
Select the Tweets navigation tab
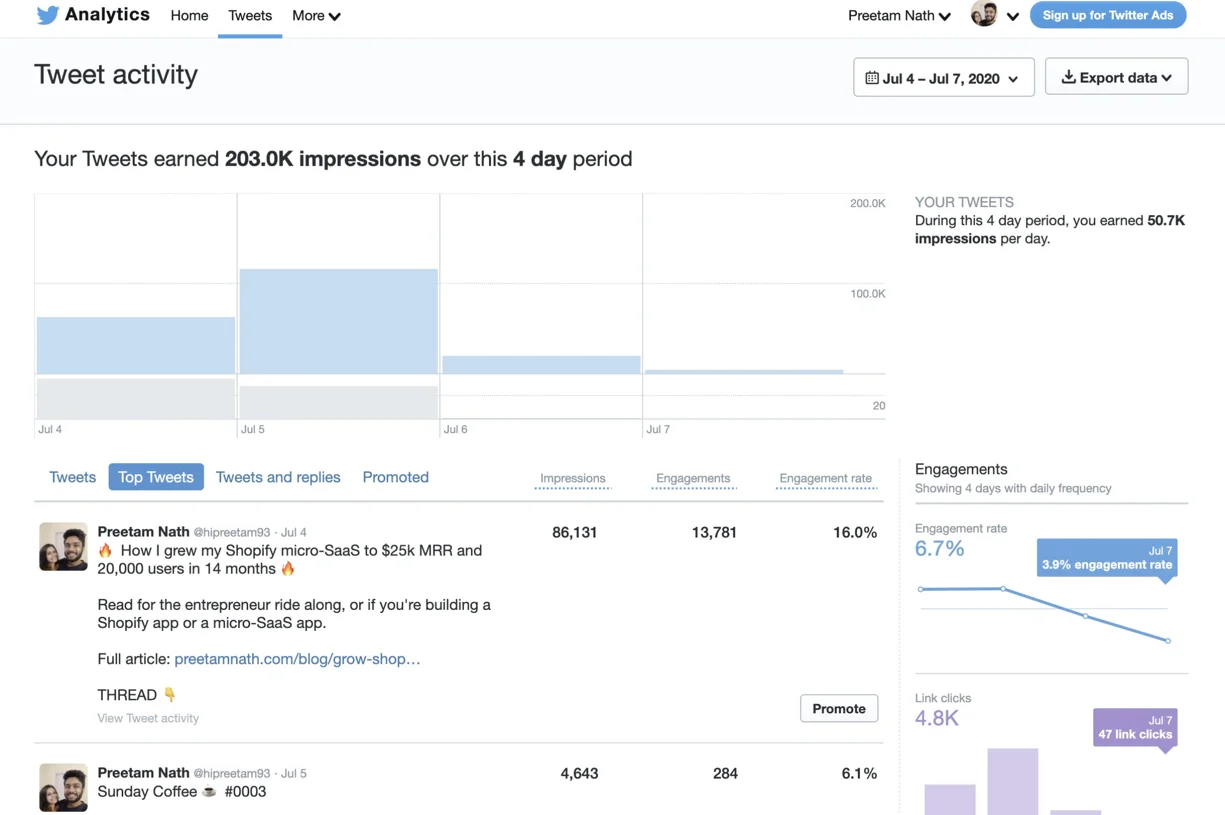coord(250,16)
